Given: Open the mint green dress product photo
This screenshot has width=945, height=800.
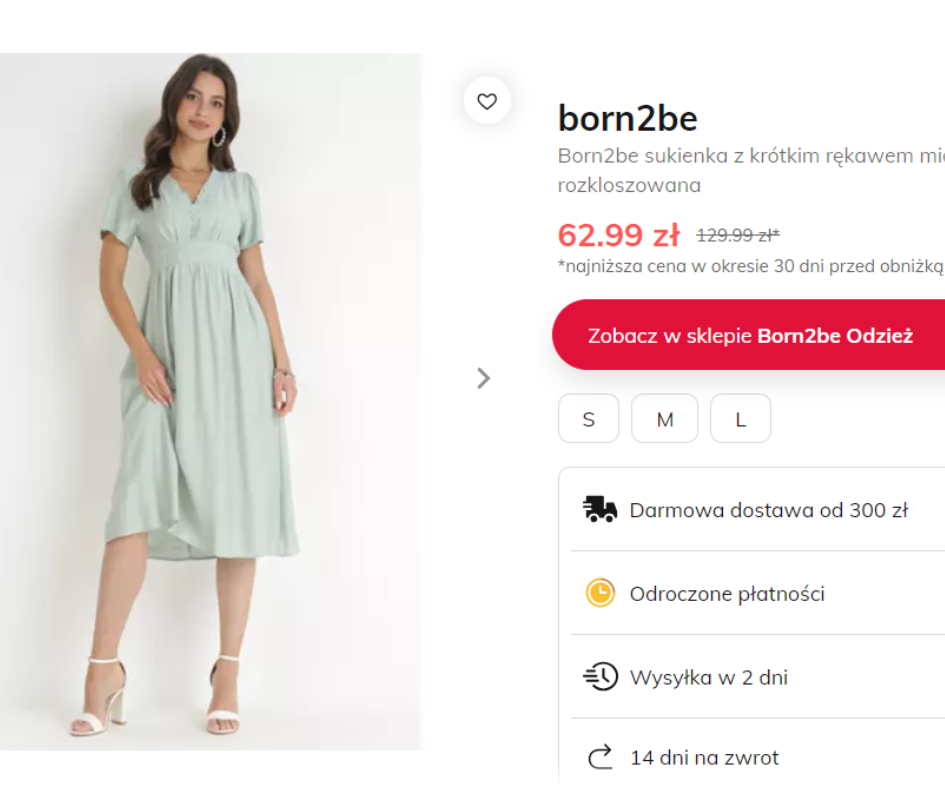Looking at the screenshot, I should tap(210, 400).
